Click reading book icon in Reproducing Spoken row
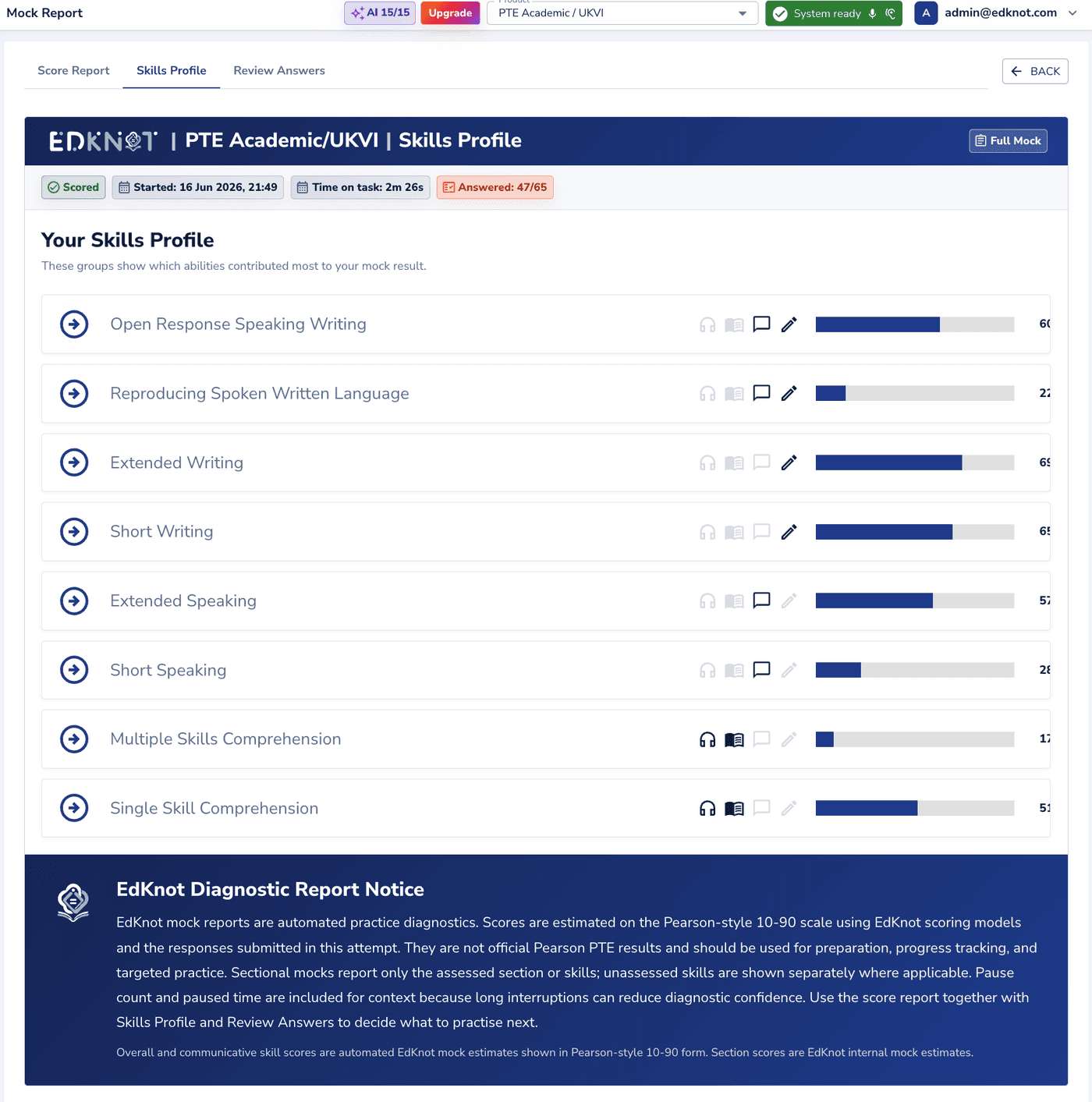Image resolution: width=1092 pixels, height=1102 pixels. (734, 393)
